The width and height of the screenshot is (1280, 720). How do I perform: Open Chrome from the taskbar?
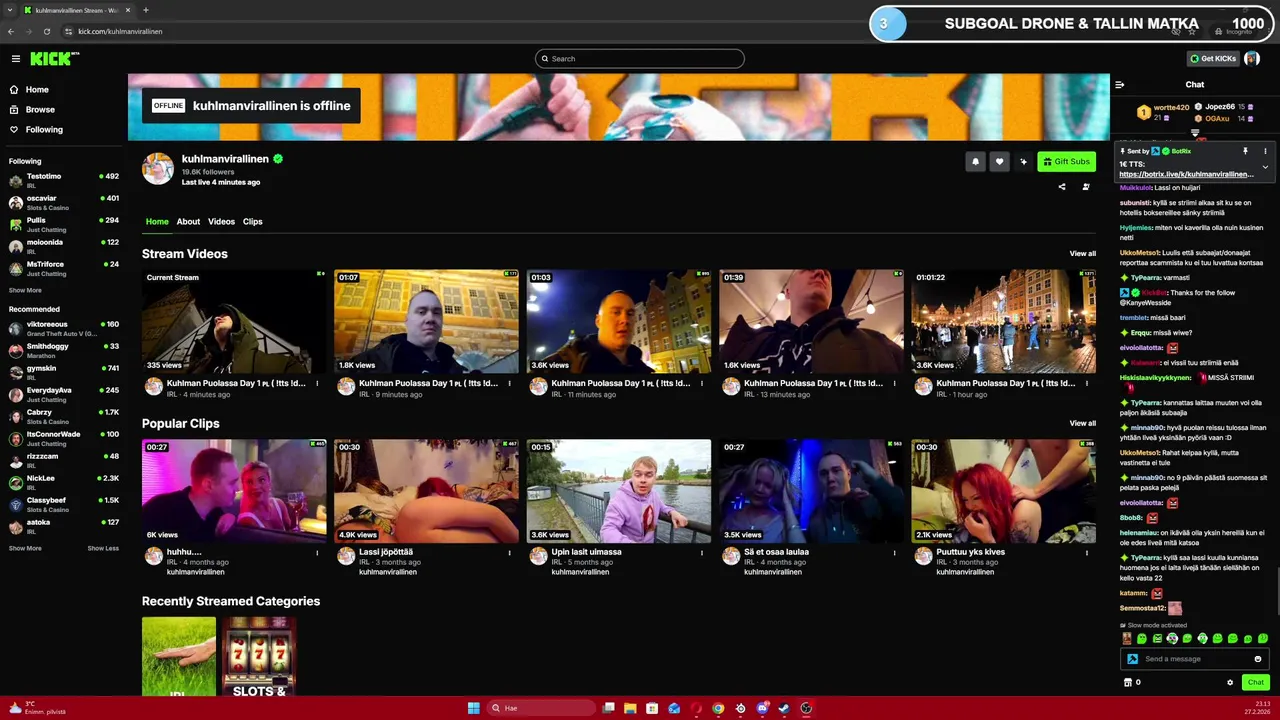click(x=718, y=708)
